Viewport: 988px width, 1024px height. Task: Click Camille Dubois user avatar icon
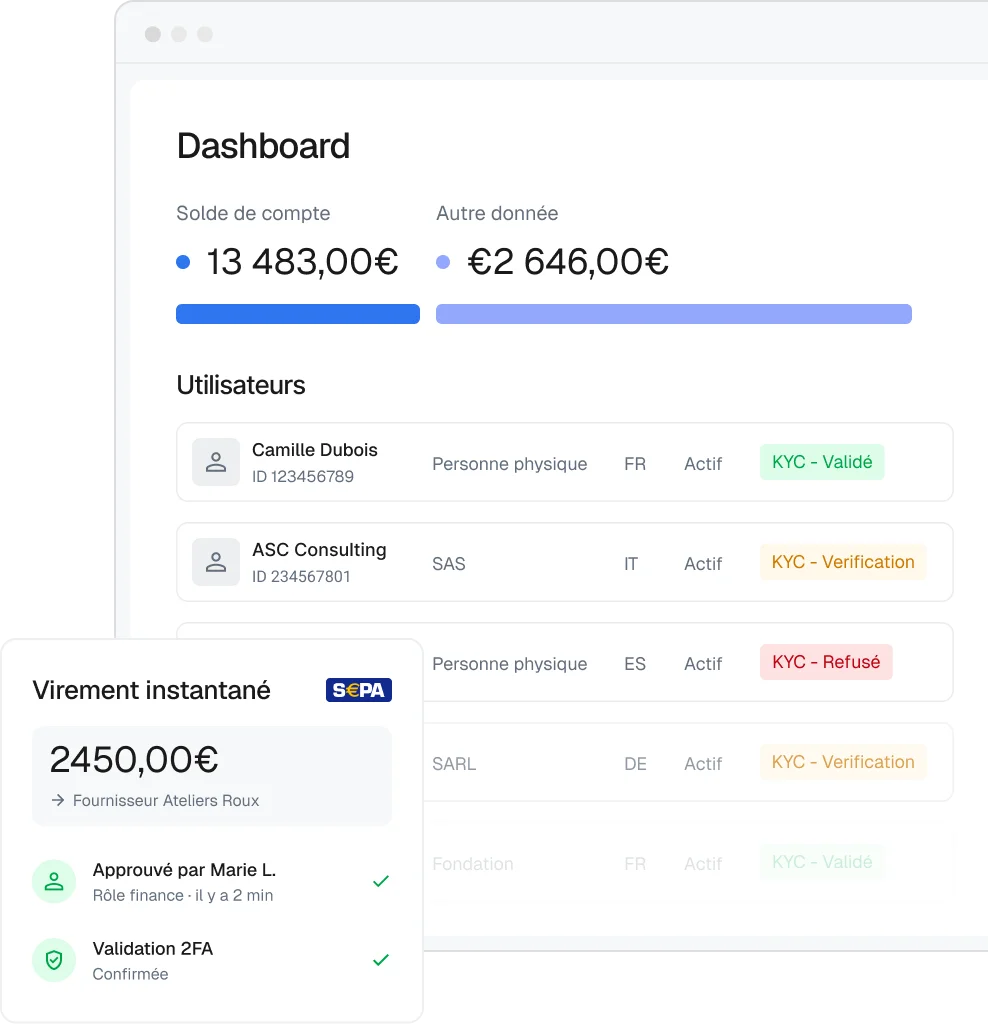click(x=215, y=462)
